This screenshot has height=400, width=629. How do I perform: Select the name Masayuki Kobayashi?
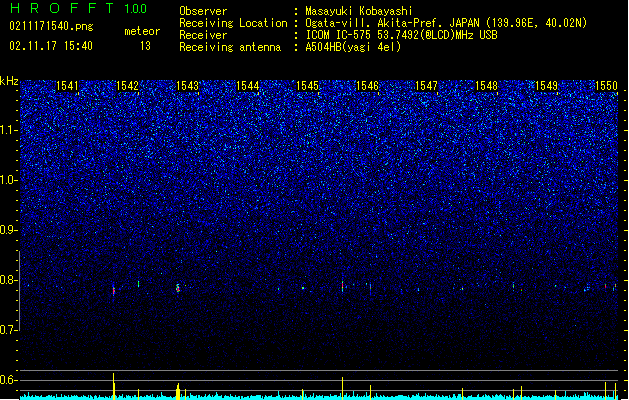[359, 11]
